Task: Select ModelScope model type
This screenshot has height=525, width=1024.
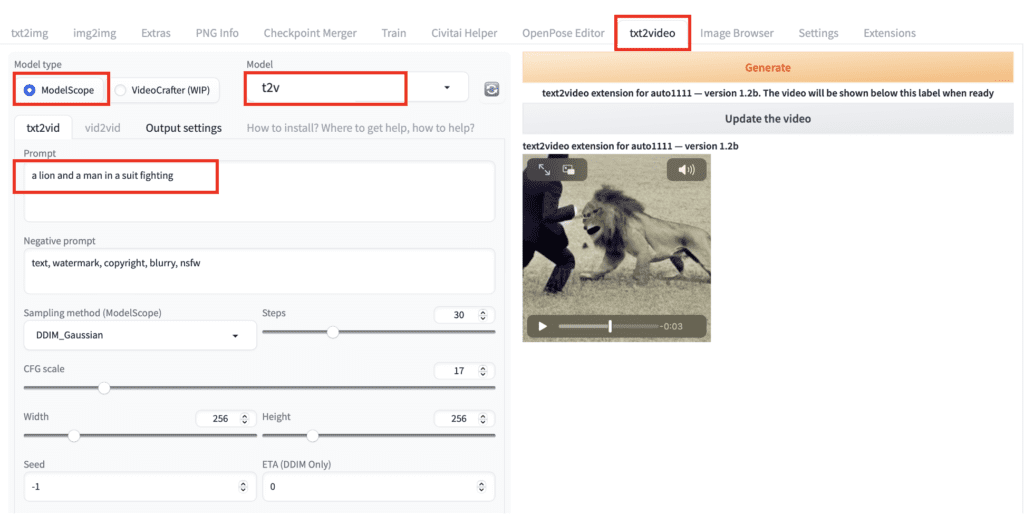Action: [60, 90]
